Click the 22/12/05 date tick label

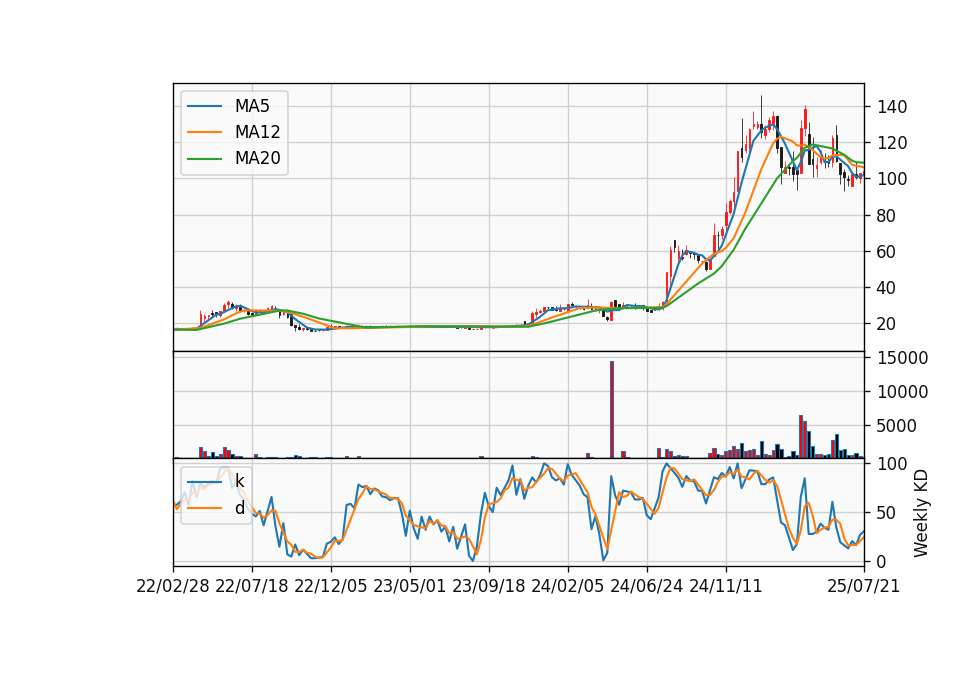331,586
